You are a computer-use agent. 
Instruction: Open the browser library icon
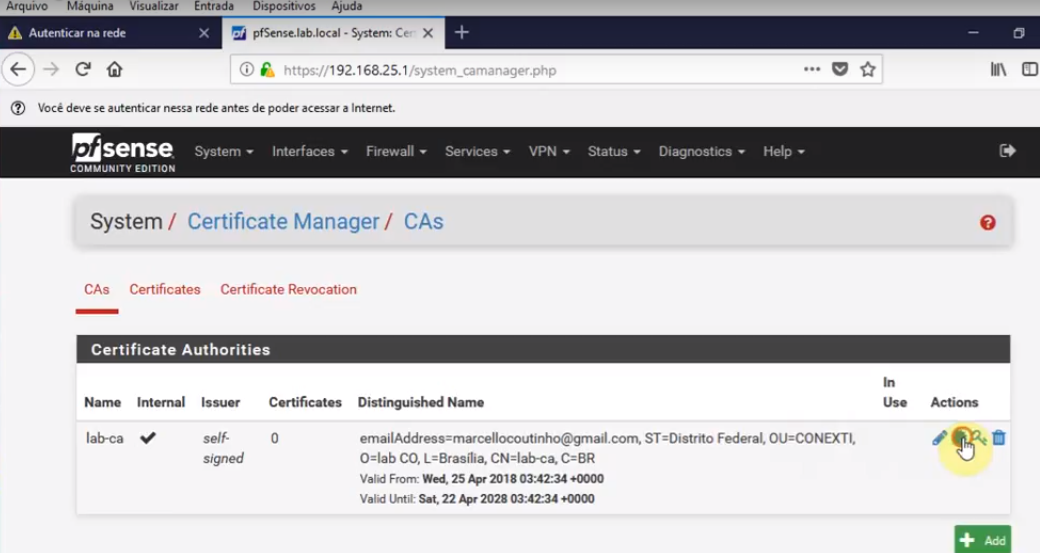point(998,69)
